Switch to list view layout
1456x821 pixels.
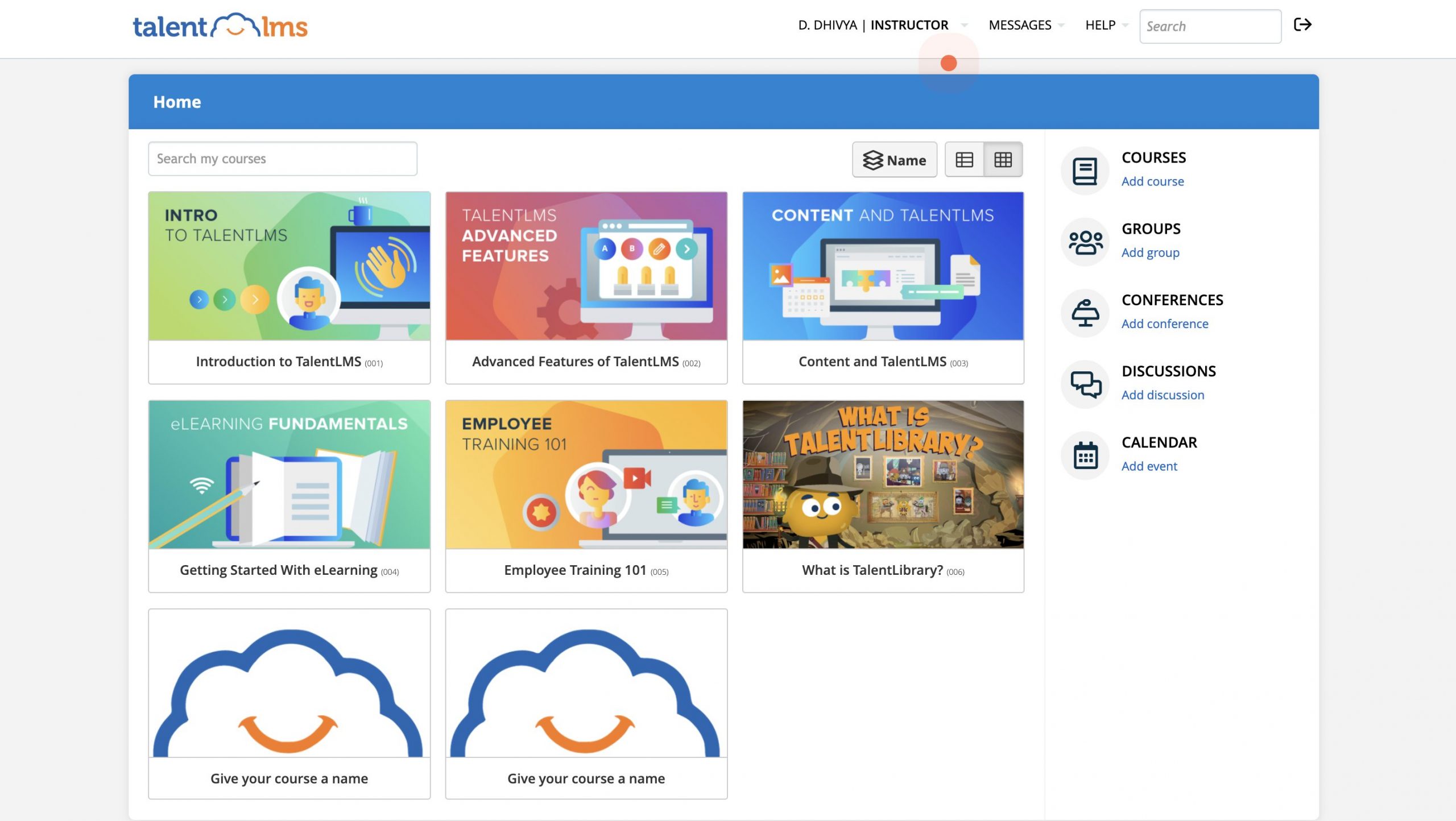(965, 160)
